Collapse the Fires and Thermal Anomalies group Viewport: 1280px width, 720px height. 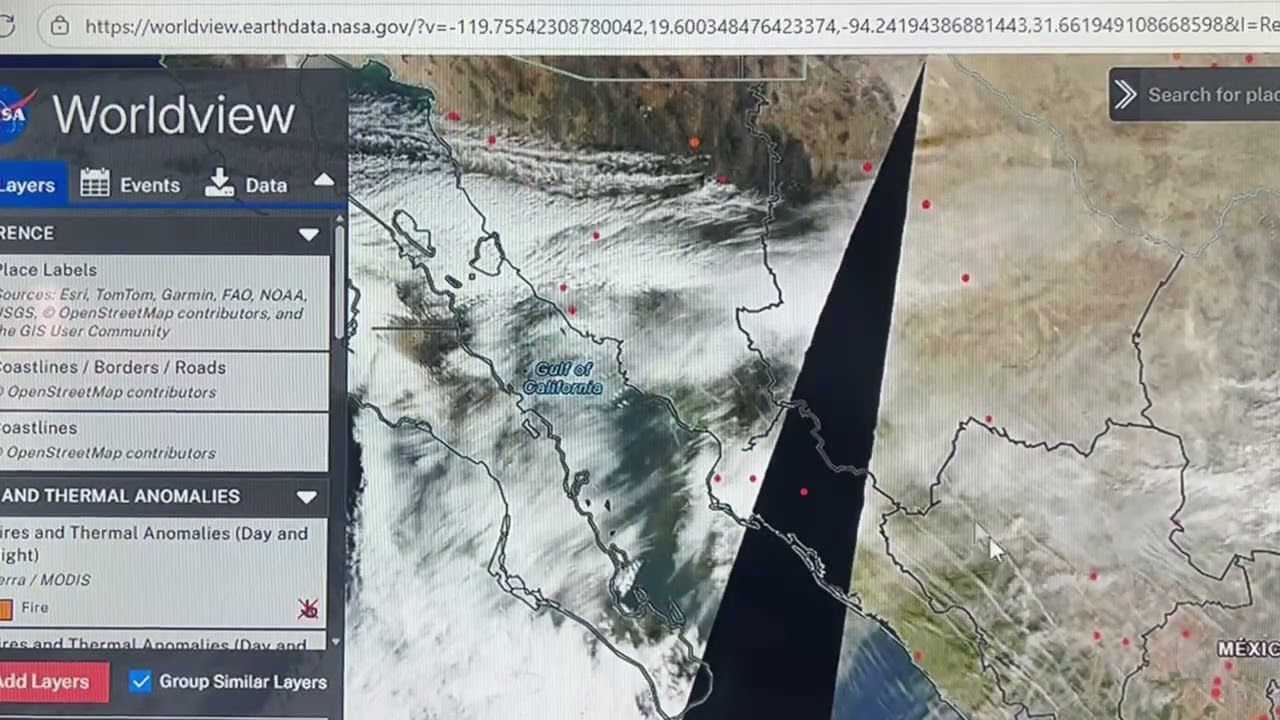pyautogui.click(x=306, y=497)
